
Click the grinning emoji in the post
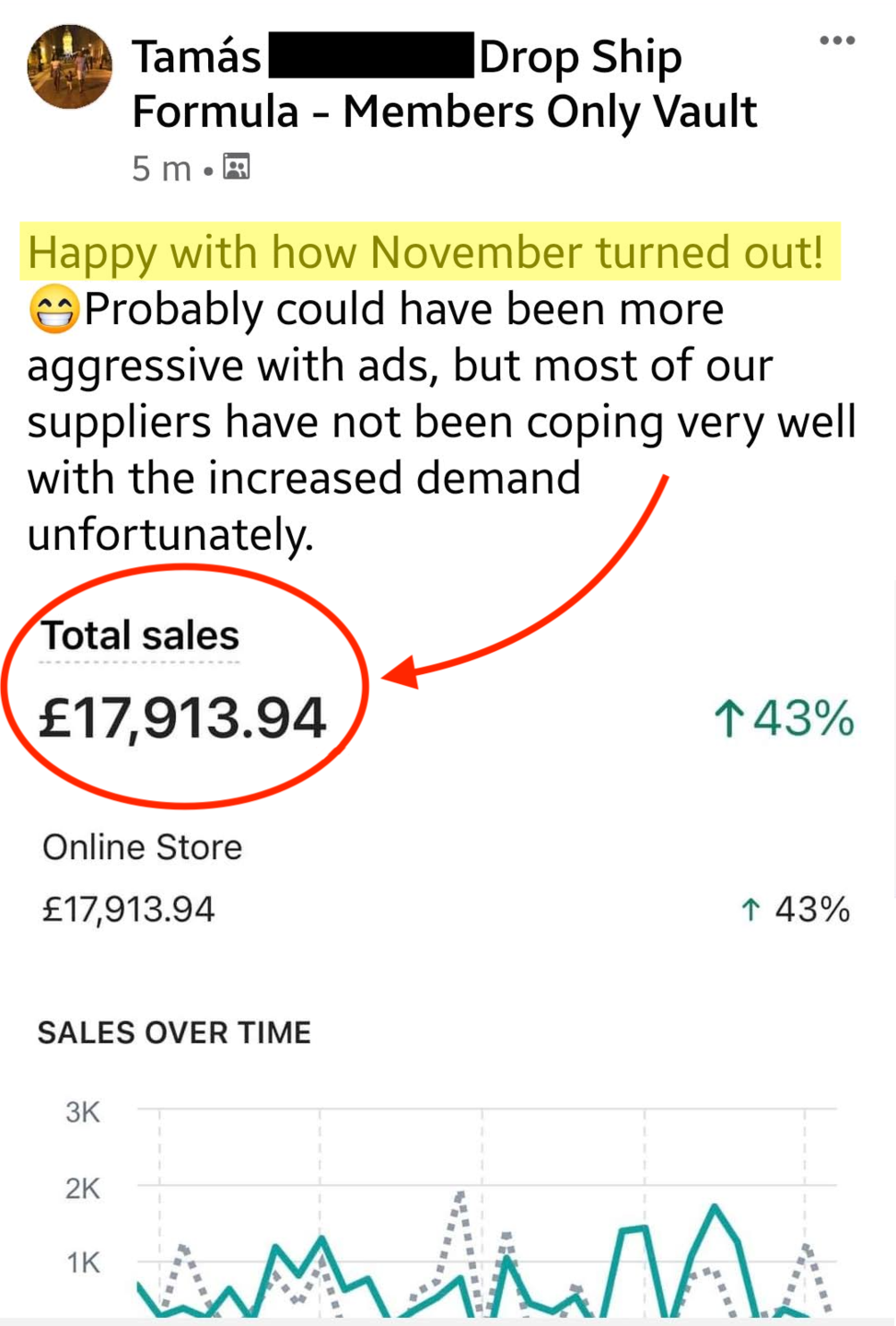click(53, 309)
